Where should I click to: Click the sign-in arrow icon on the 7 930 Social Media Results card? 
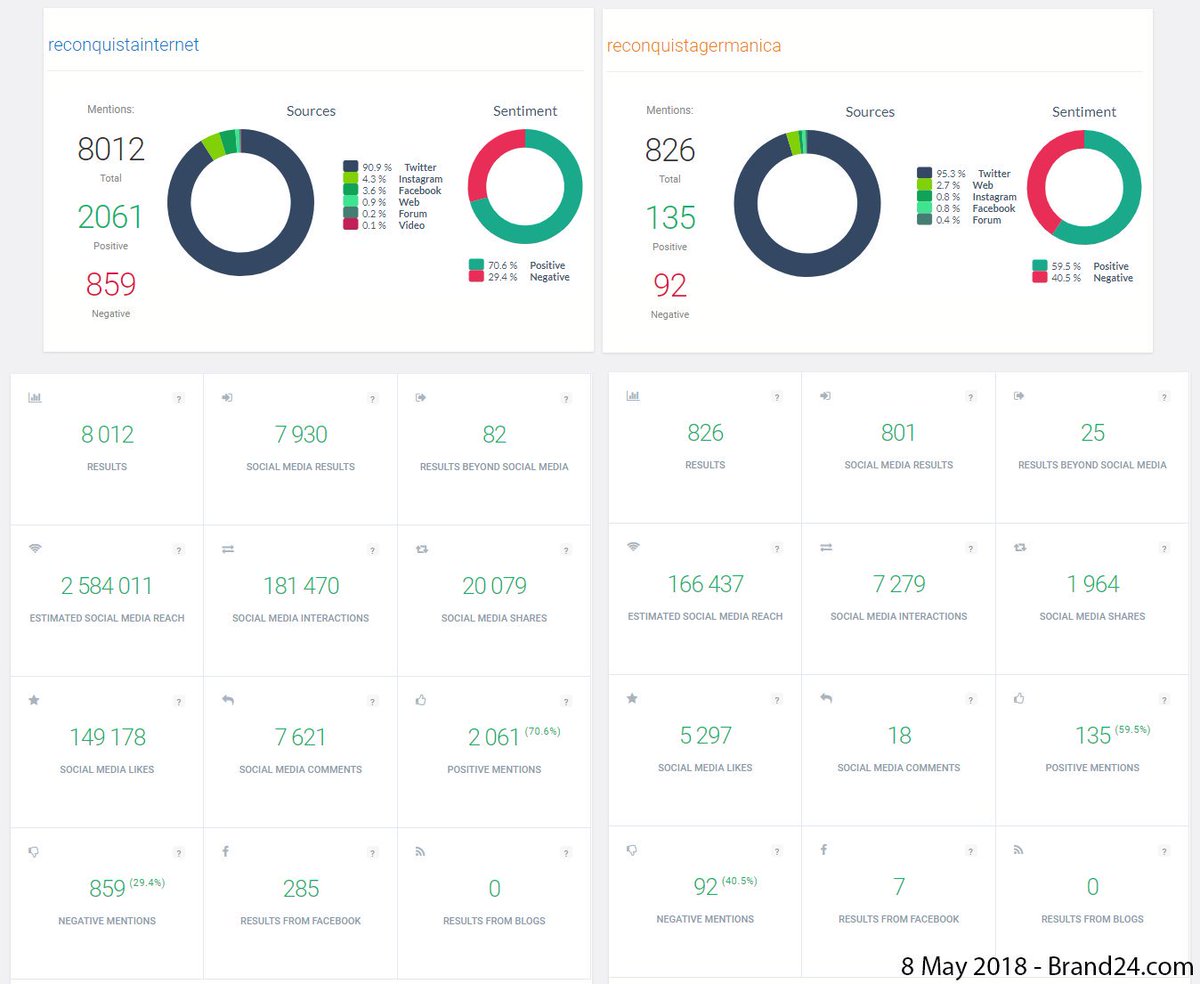228,397
